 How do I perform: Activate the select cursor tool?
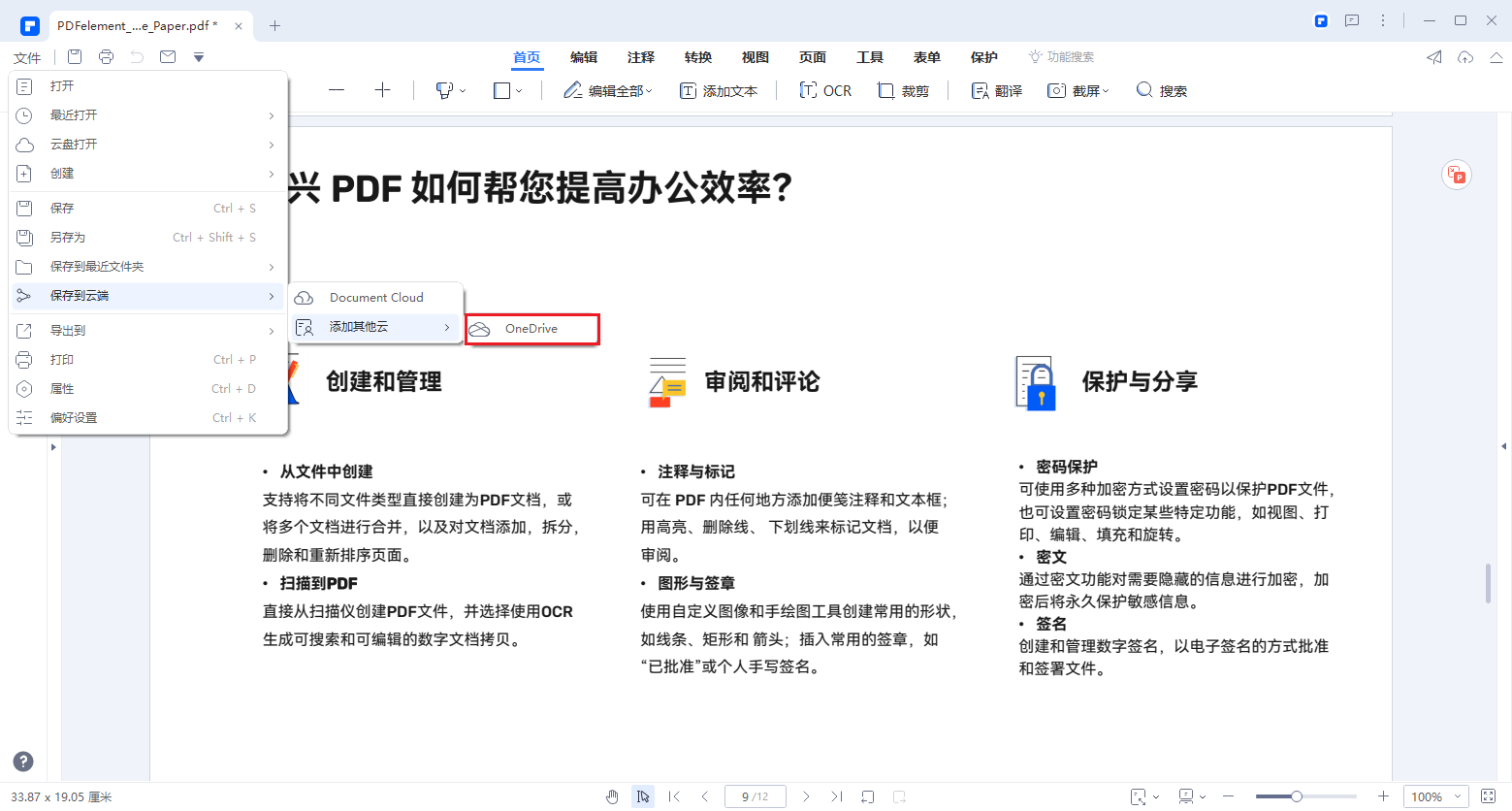(643, 796)
